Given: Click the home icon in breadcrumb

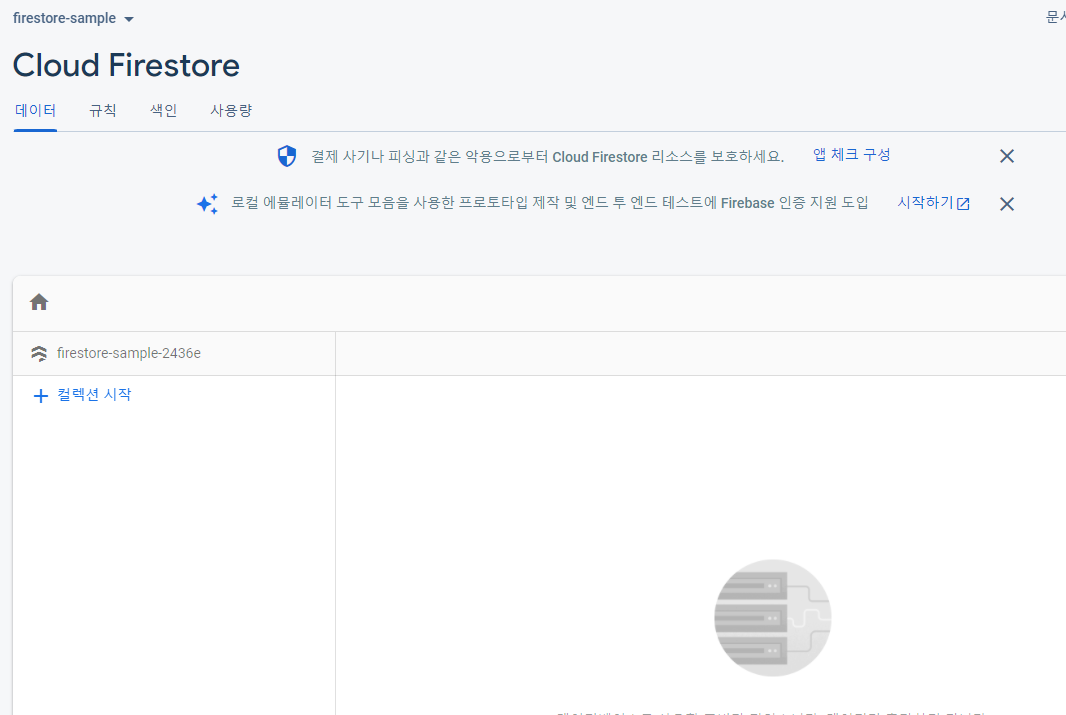Looking at the screenshot, I should 39,302.
